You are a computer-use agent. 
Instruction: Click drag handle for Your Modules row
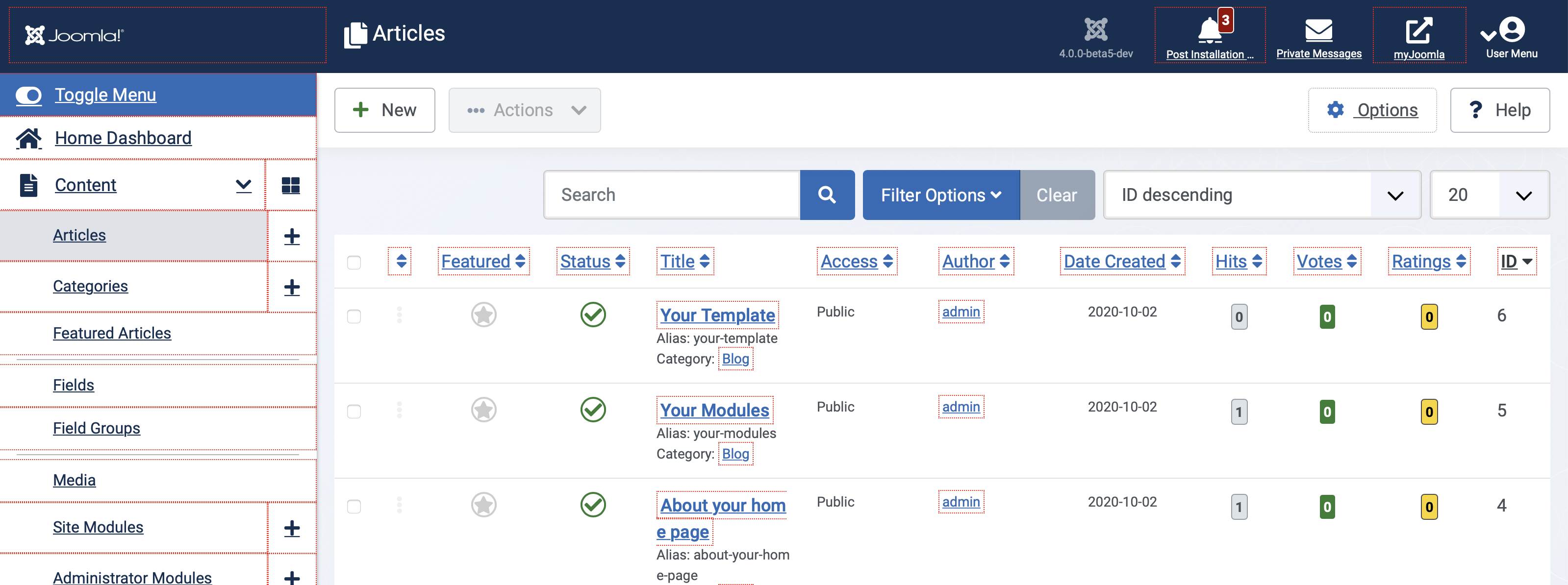point(399,410)
